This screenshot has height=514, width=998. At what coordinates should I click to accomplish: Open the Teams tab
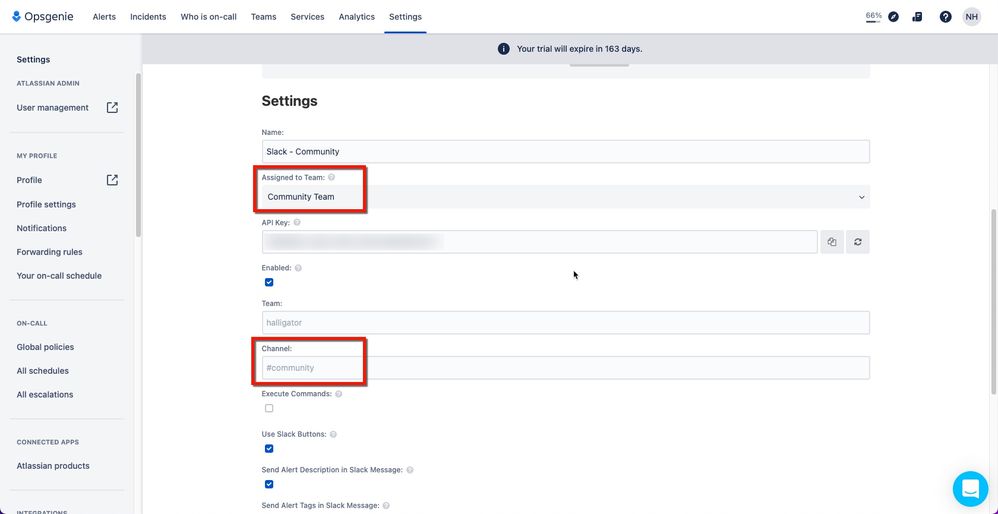tap(264, 17)
